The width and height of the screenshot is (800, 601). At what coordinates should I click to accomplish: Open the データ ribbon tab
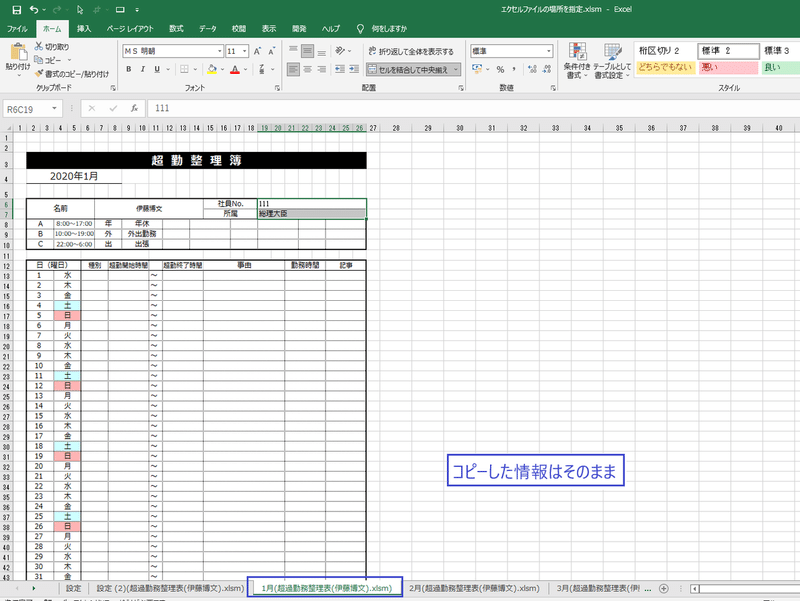click(208, 29)
